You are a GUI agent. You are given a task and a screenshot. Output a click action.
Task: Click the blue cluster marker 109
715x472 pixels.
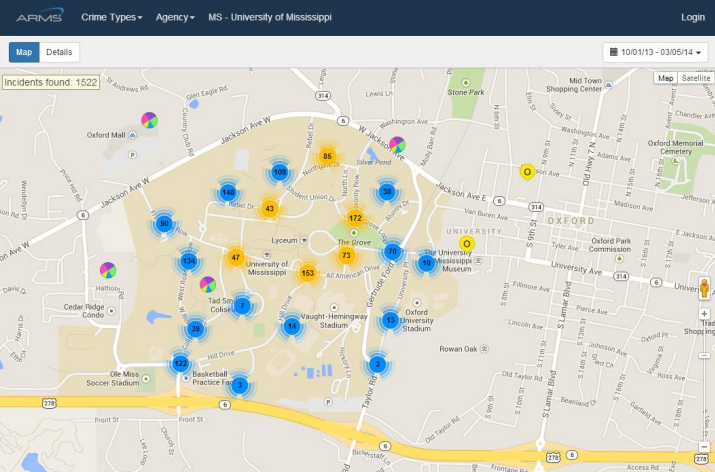280,172
